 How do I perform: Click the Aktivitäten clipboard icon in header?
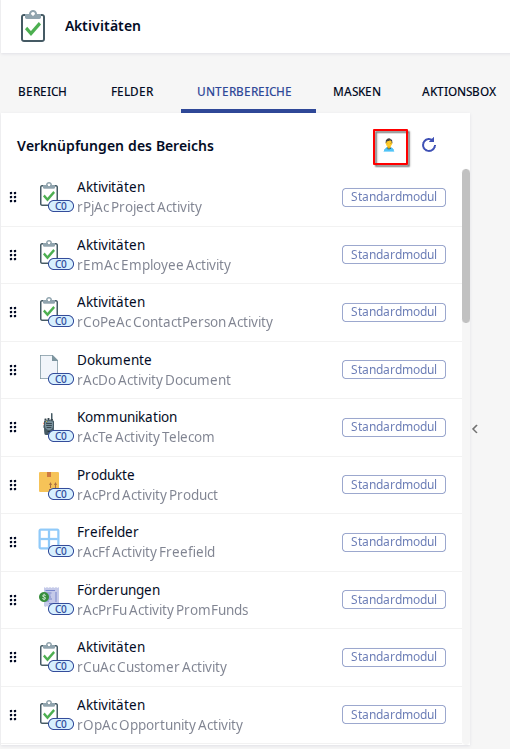[33, 27]
